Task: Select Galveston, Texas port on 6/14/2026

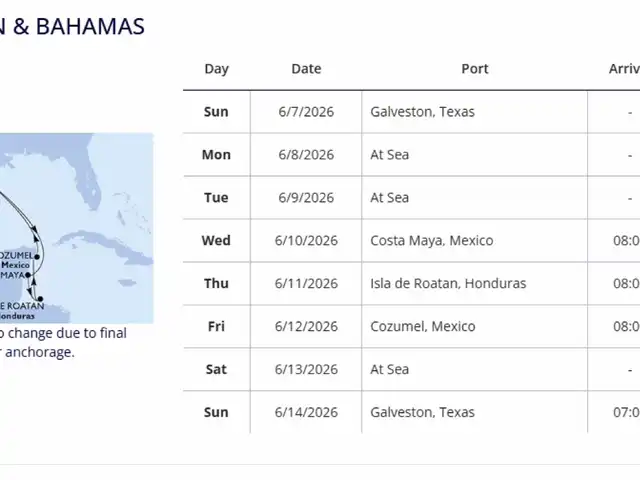Action: tap(422, 412)
